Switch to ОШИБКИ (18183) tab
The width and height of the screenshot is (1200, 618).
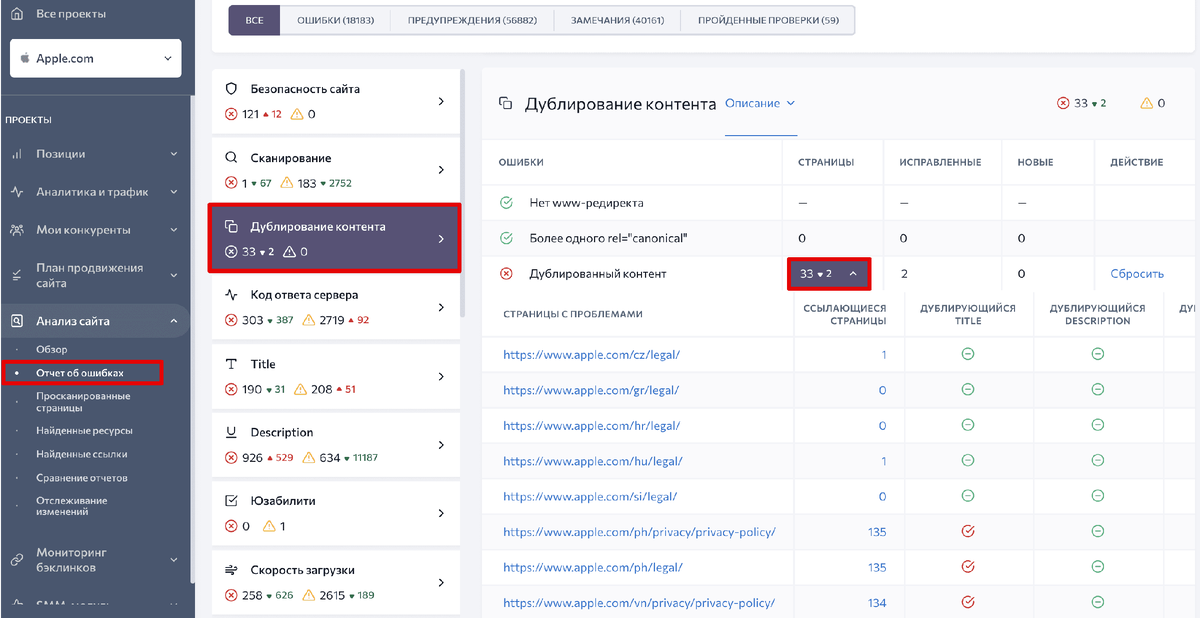point(335,20)
